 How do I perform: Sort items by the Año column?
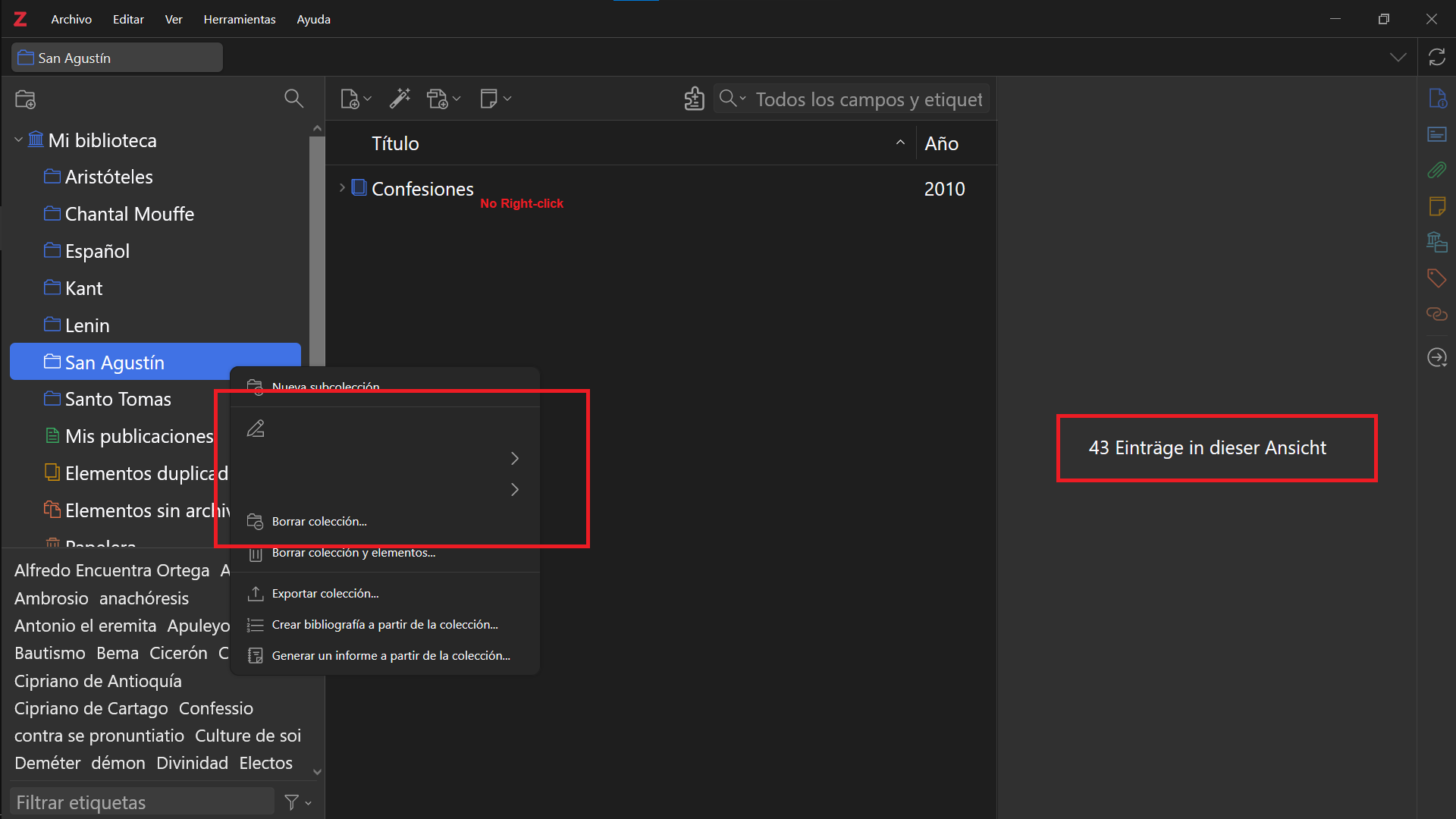[x=941, y=143]
